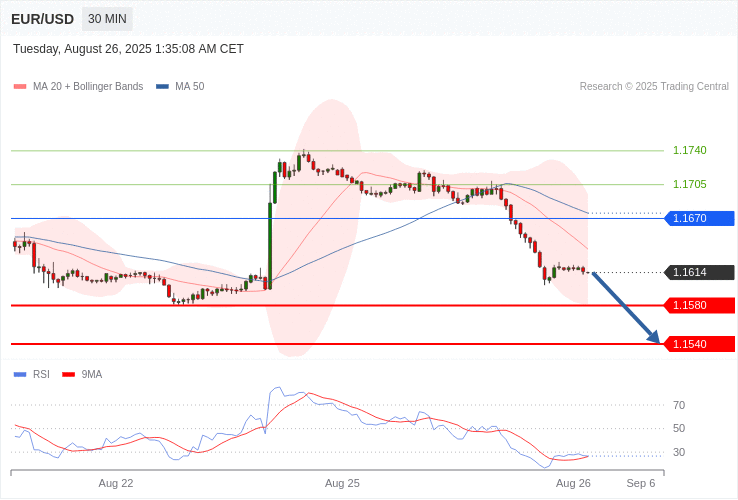
Task: Click the RSI 50 level label
Action: pyautogui.click(x=679, y=428)
